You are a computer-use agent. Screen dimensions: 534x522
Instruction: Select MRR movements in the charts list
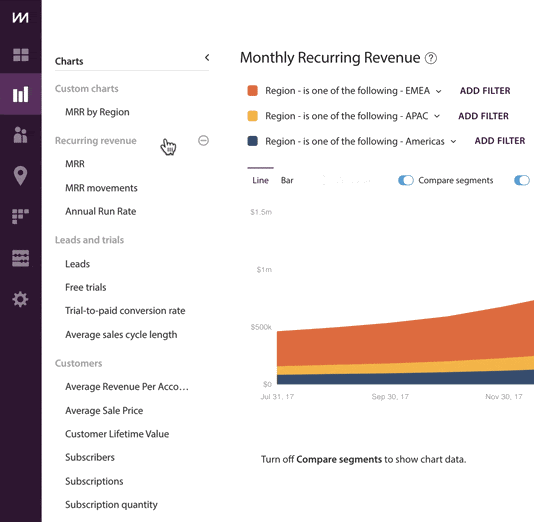click(101, 188)
